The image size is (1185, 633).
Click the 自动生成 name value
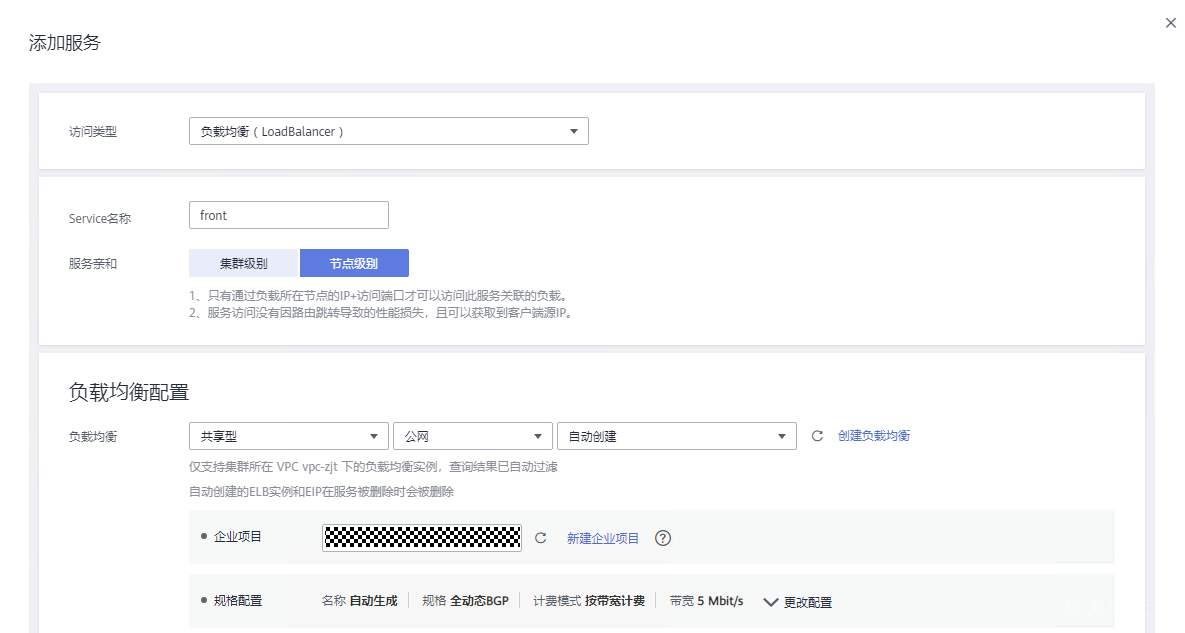(x=373, y=601)
